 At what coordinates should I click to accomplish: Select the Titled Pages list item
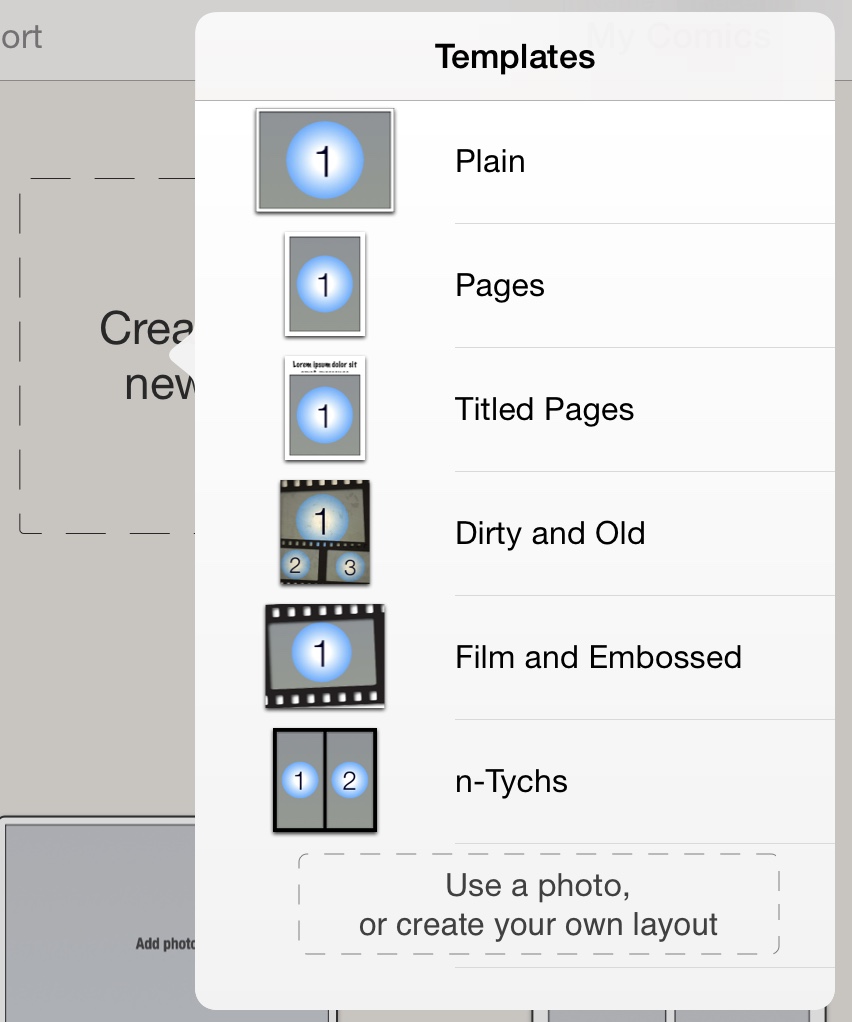544,409
